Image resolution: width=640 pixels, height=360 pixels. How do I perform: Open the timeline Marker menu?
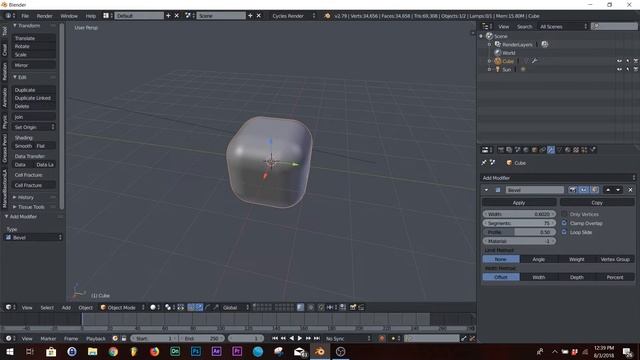(x=48, y=338)
